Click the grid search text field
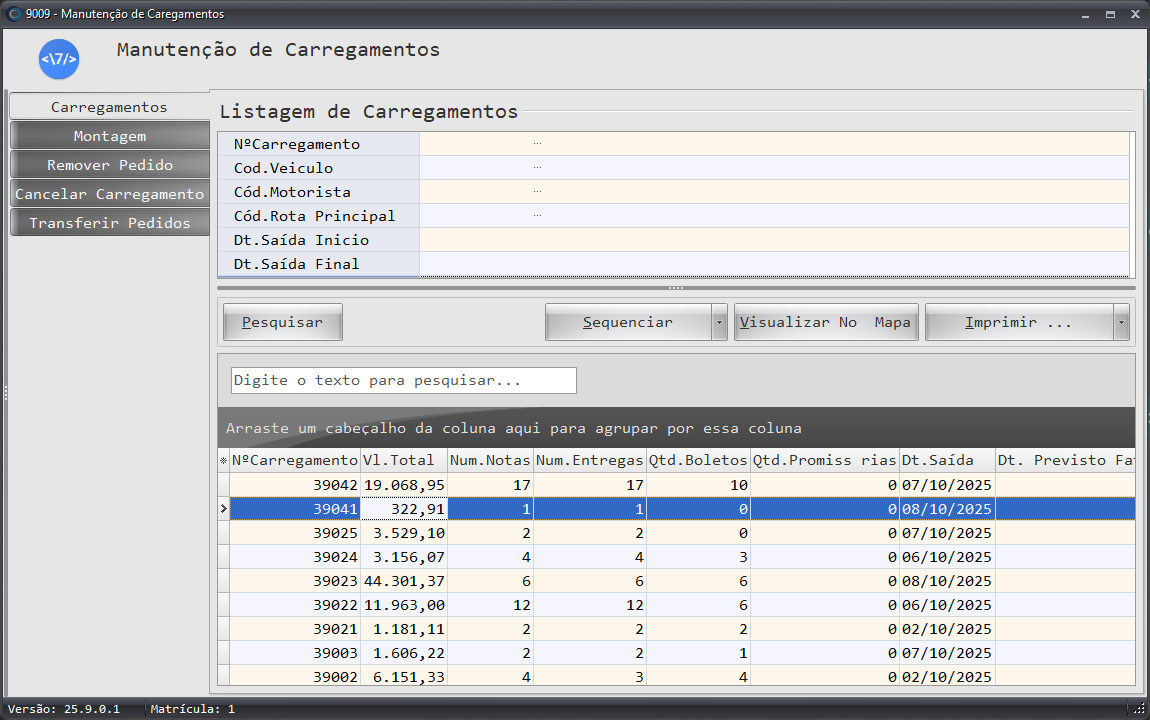The height and width of the screenshot is (720, 1150). [404, 381]
